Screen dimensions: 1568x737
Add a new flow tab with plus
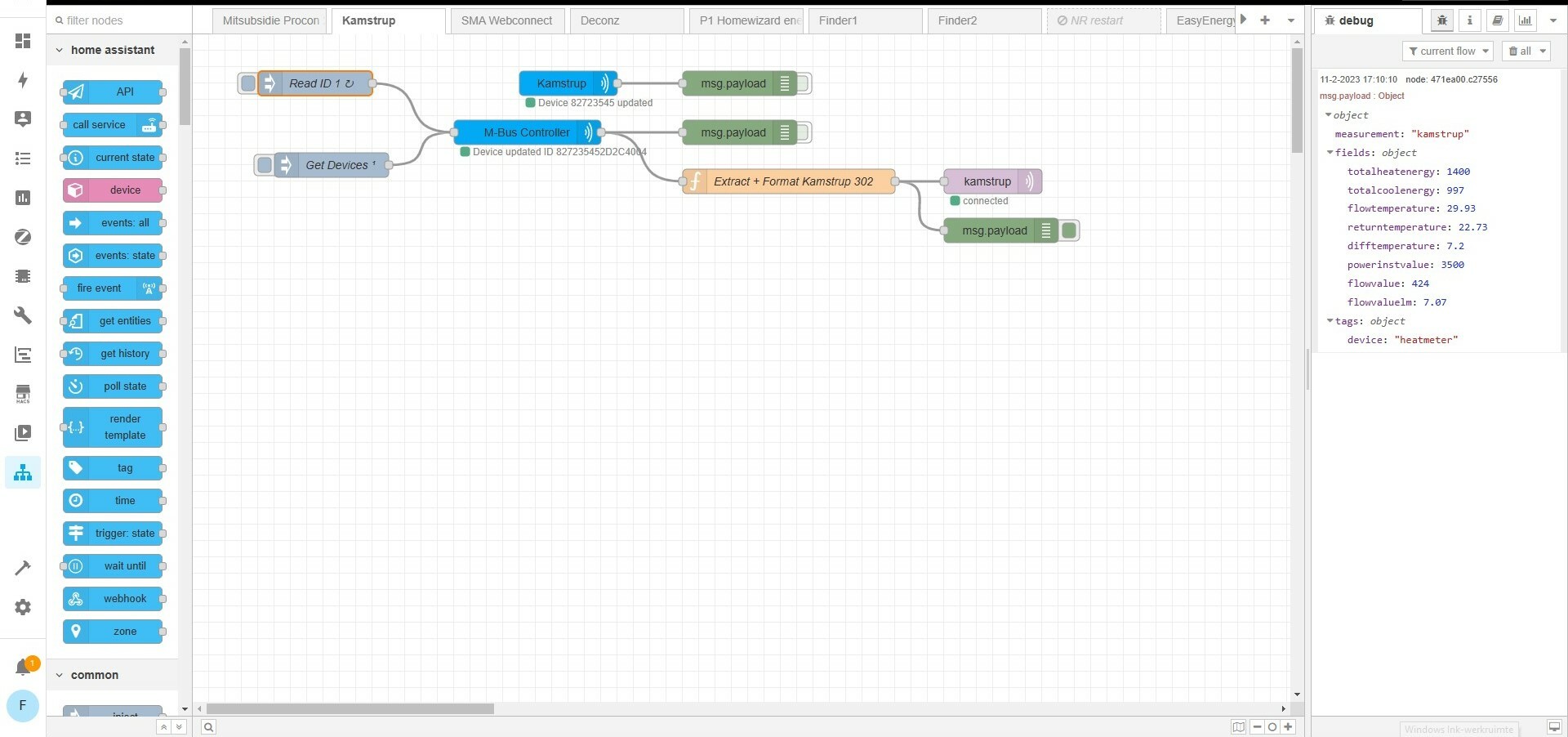point(1265,20)
